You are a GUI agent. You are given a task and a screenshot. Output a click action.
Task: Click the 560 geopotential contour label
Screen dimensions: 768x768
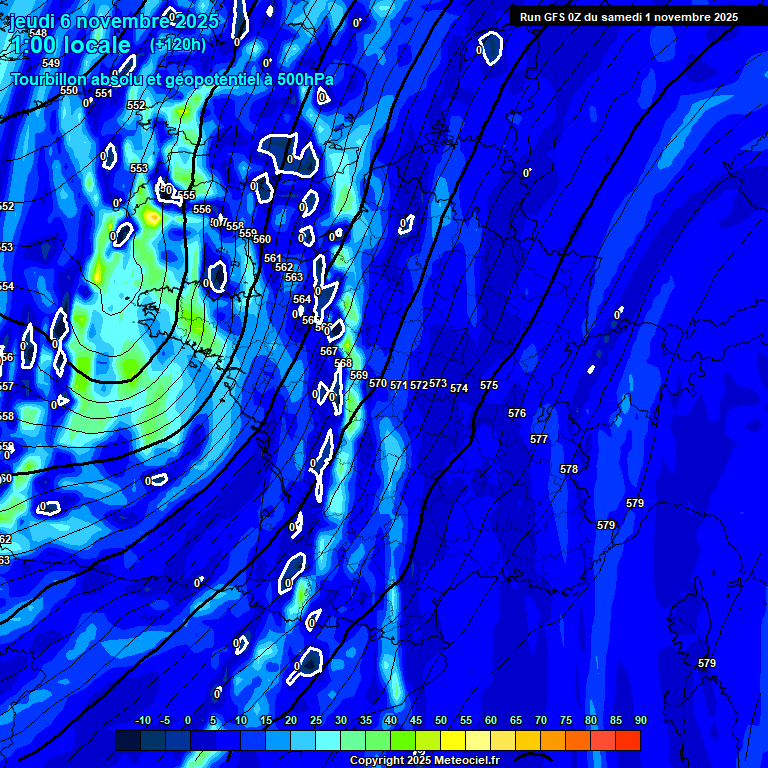(262, 239)
